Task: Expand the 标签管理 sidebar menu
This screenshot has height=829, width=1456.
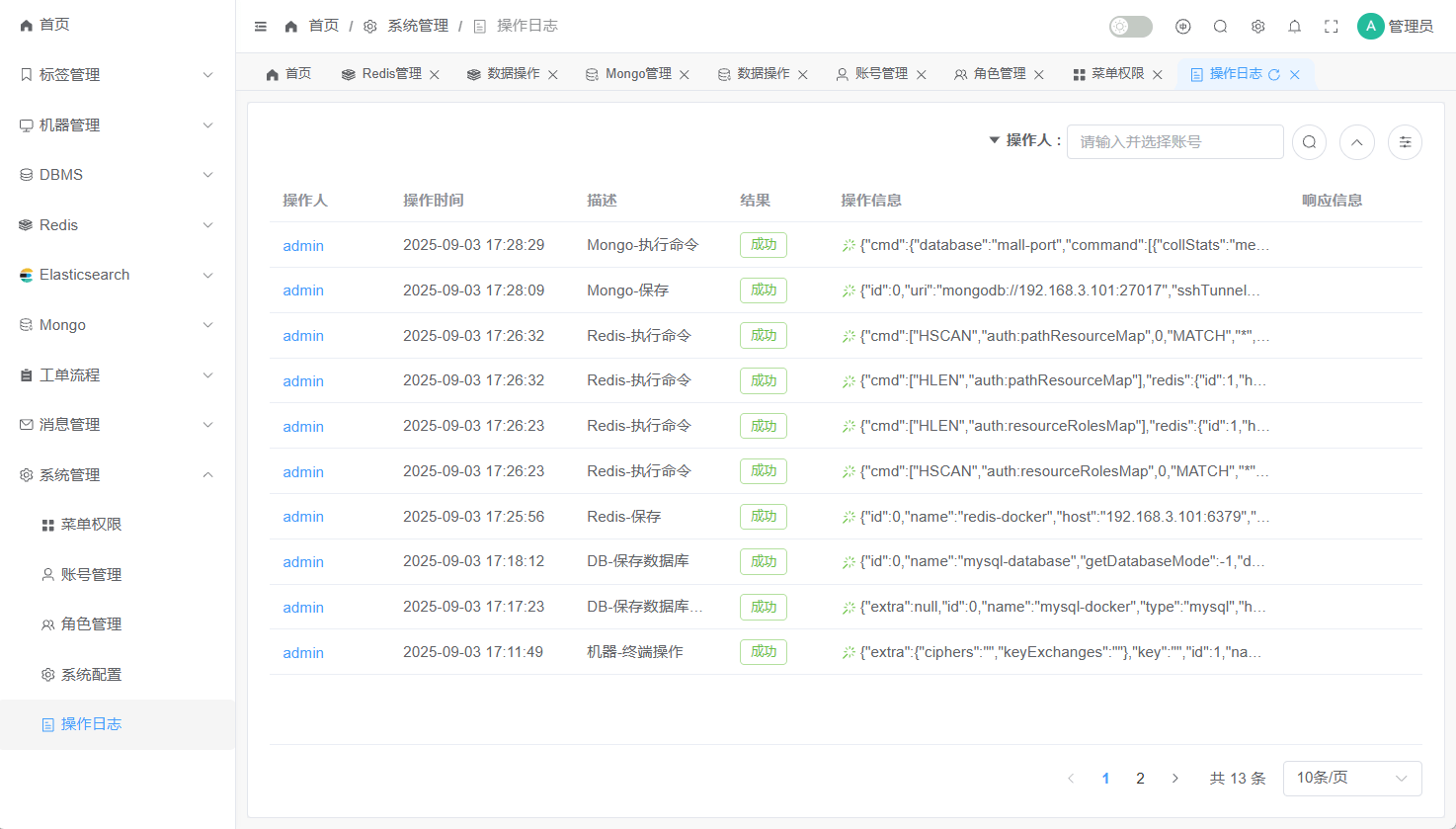Action: point(117,75)
